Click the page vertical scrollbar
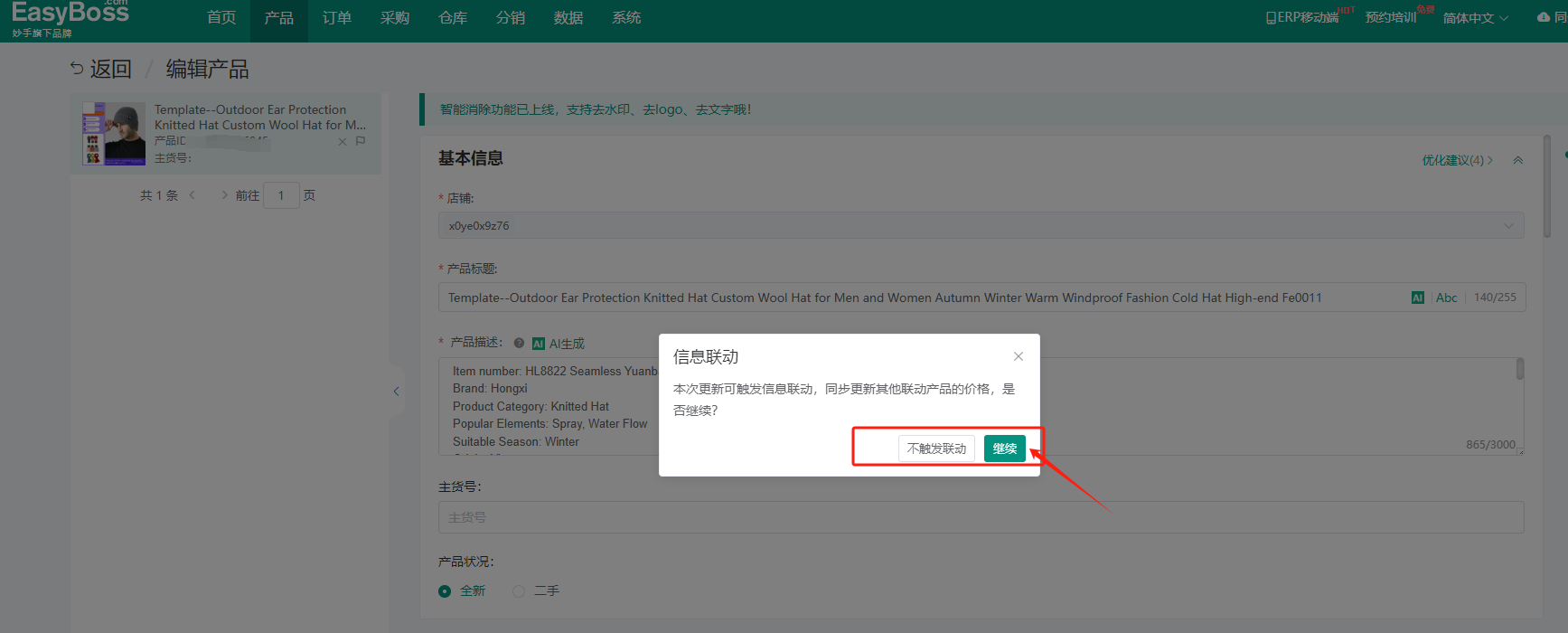1568x633 pixels. pos(1546,185)
